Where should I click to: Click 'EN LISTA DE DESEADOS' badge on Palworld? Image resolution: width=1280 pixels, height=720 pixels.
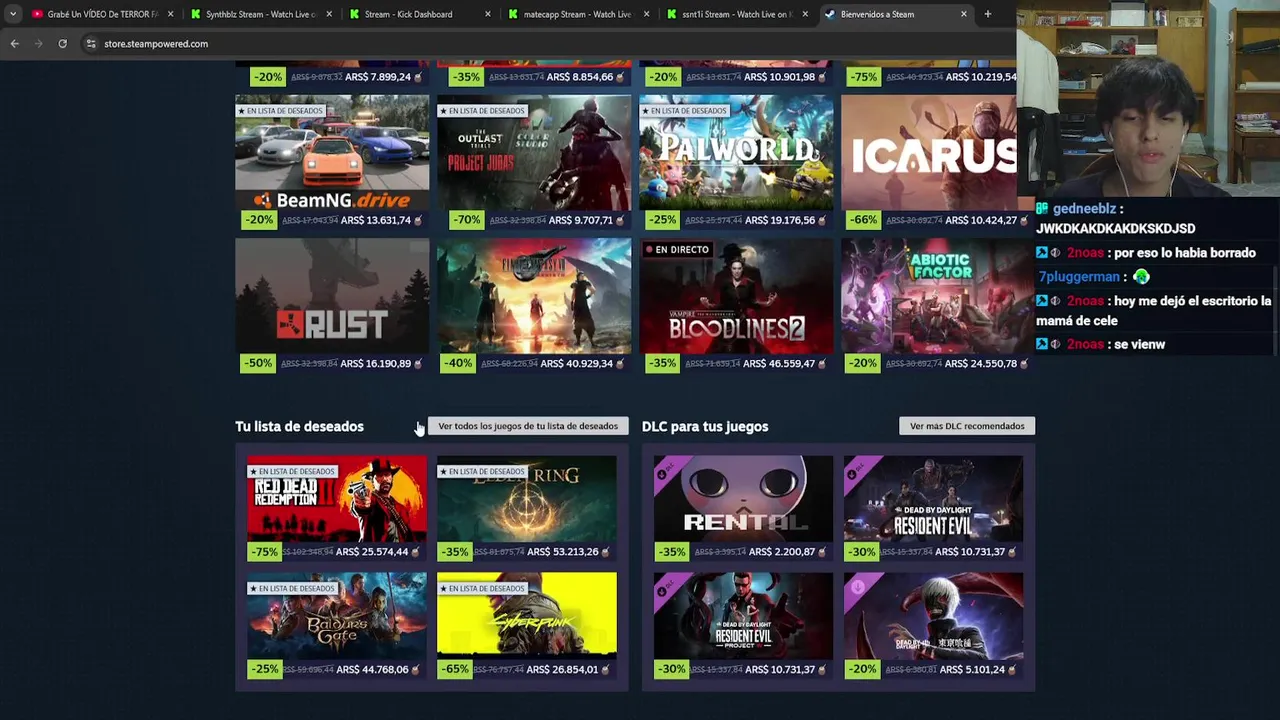[x=684, y=111]
